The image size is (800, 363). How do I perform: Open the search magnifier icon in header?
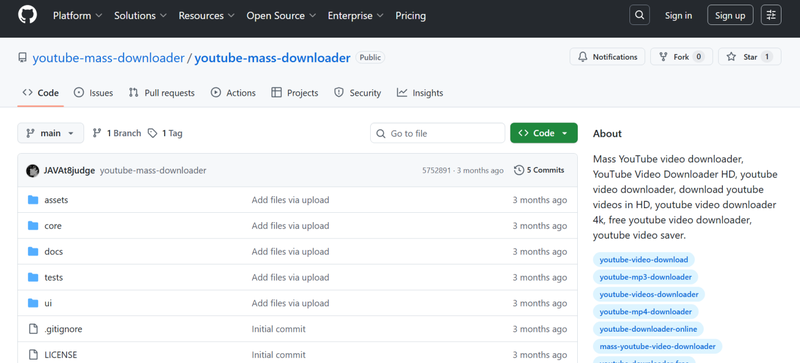click(x=639, y=15)
